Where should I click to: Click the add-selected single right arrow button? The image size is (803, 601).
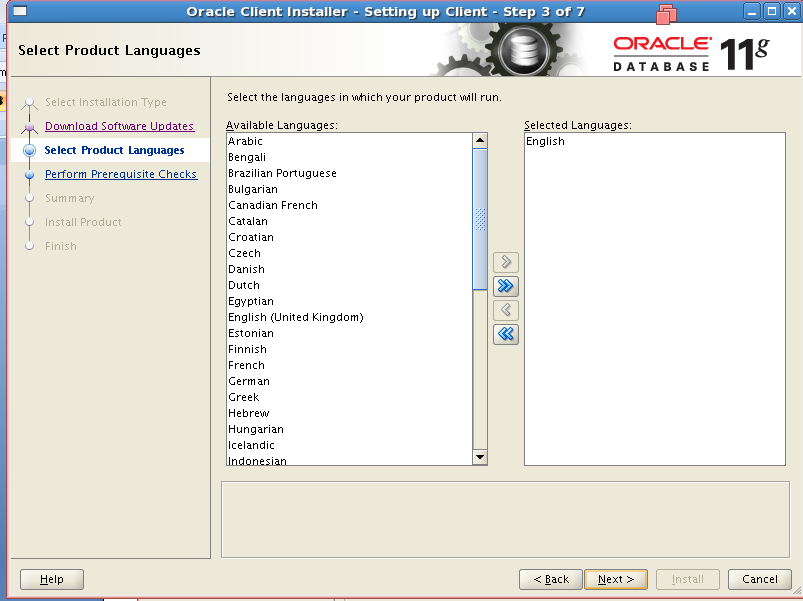[505, 262]
